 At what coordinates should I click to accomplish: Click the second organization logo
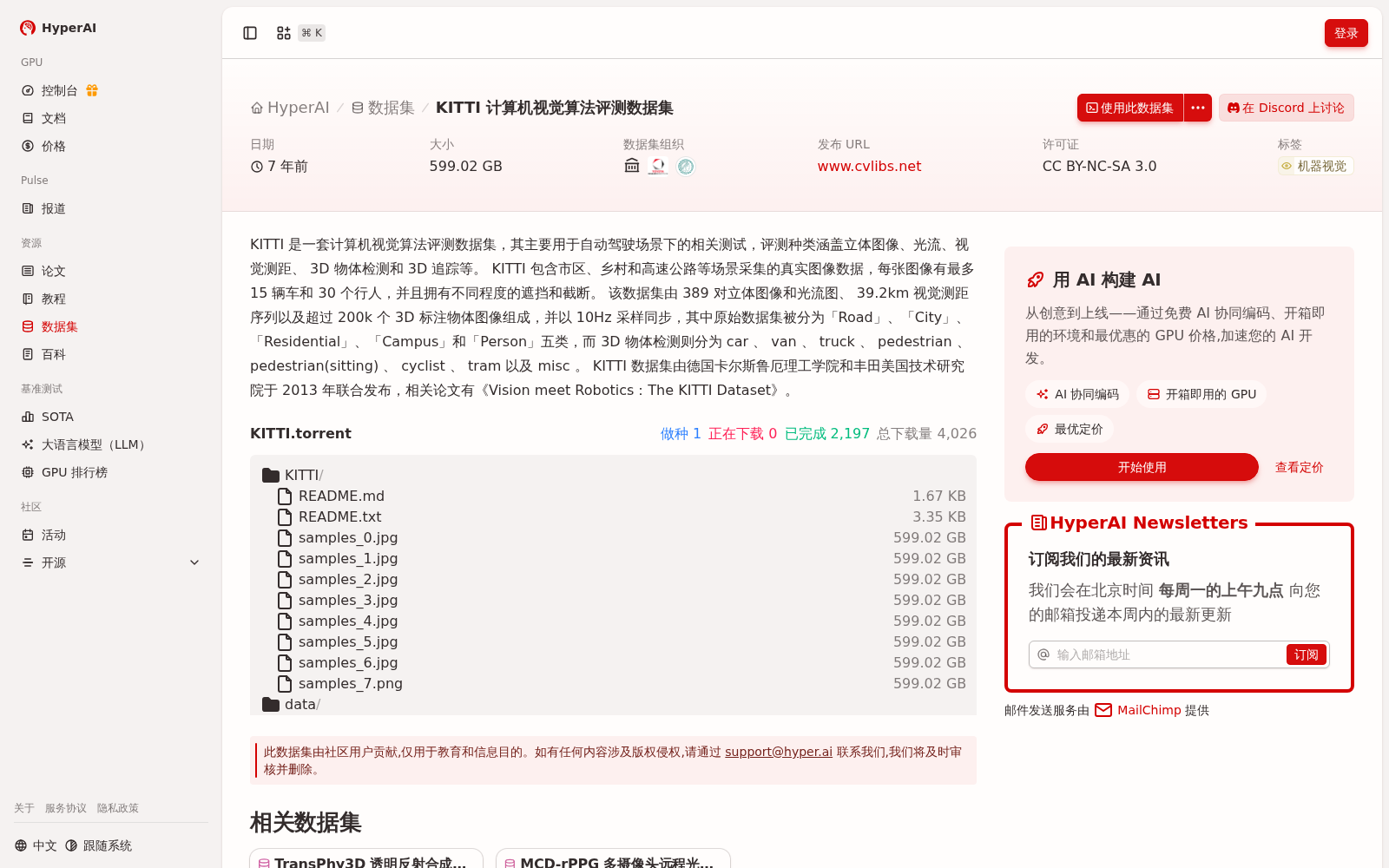(x=658, y=166)
